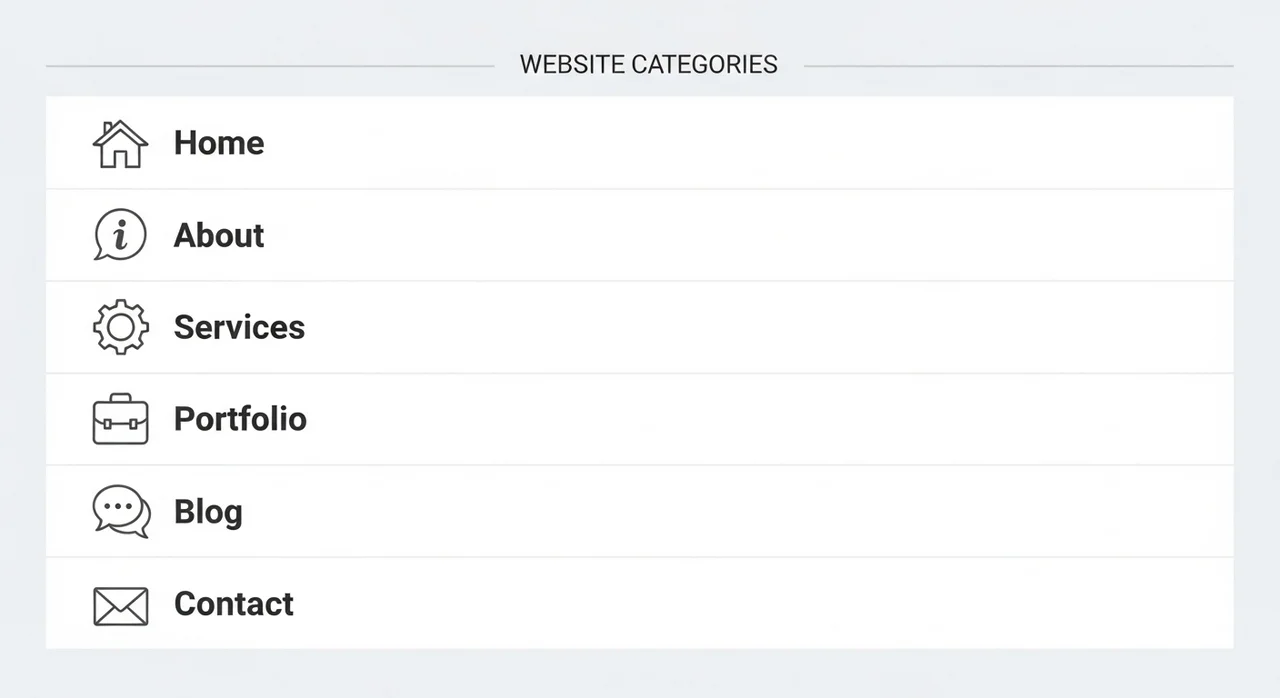Select the Services gear icon

point(120,327)
